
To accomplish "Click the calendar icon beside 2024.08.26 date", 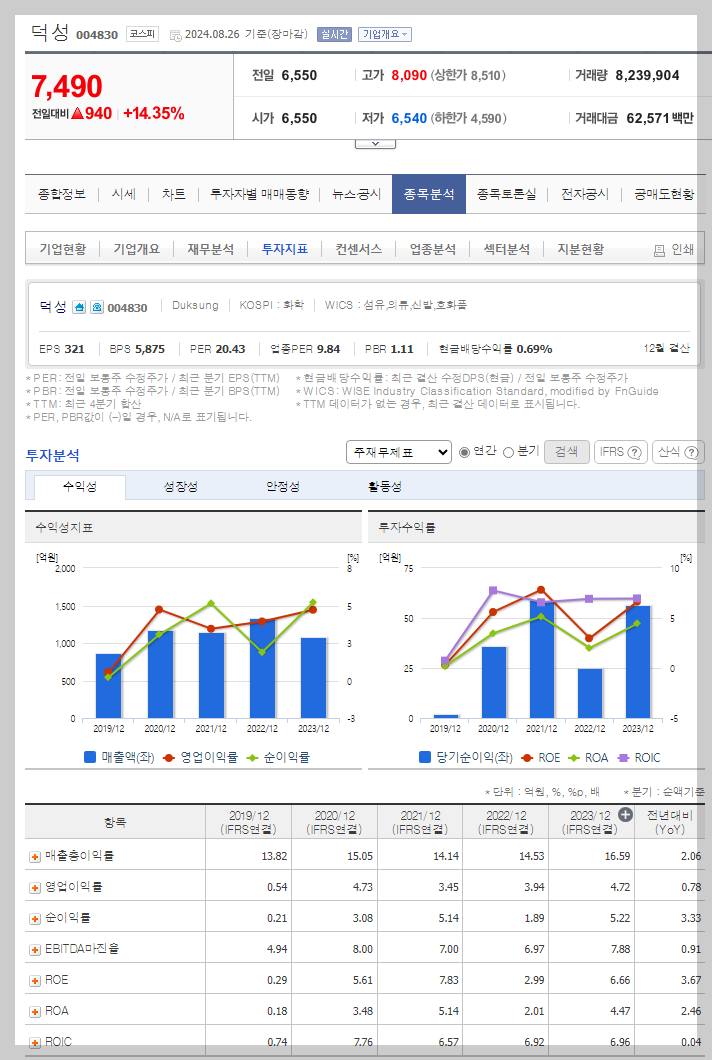I will (x=175, y=34).
